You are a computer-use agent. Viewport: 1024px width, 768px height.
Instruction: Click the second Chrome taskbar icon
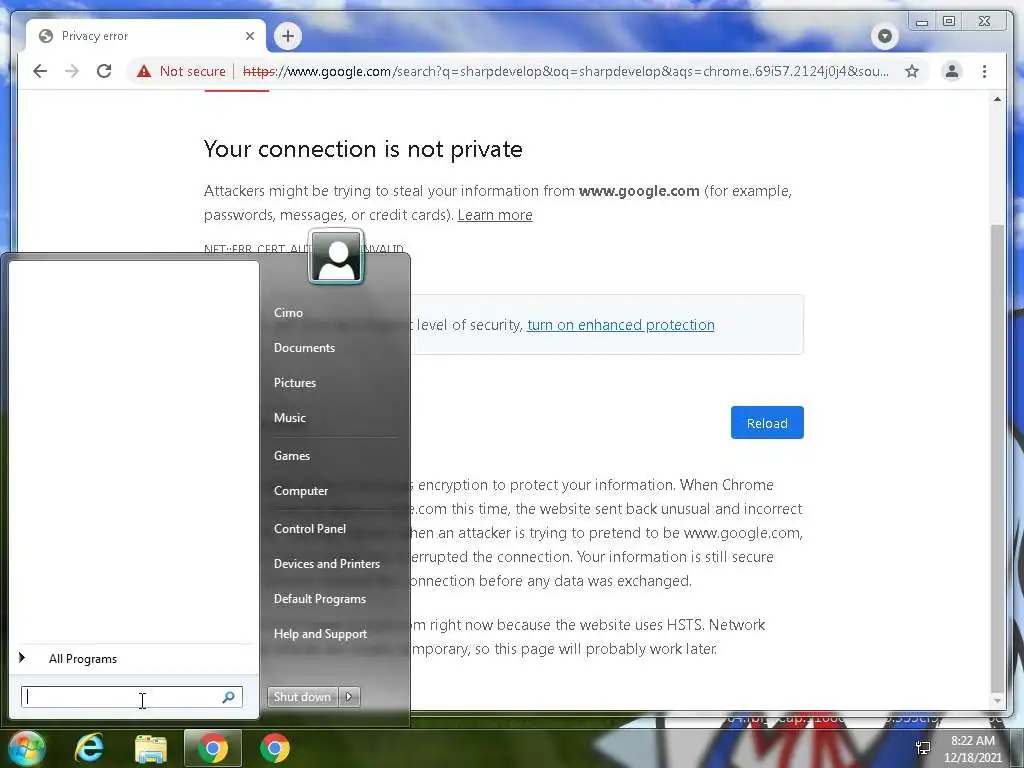click(x=275, y=748)
